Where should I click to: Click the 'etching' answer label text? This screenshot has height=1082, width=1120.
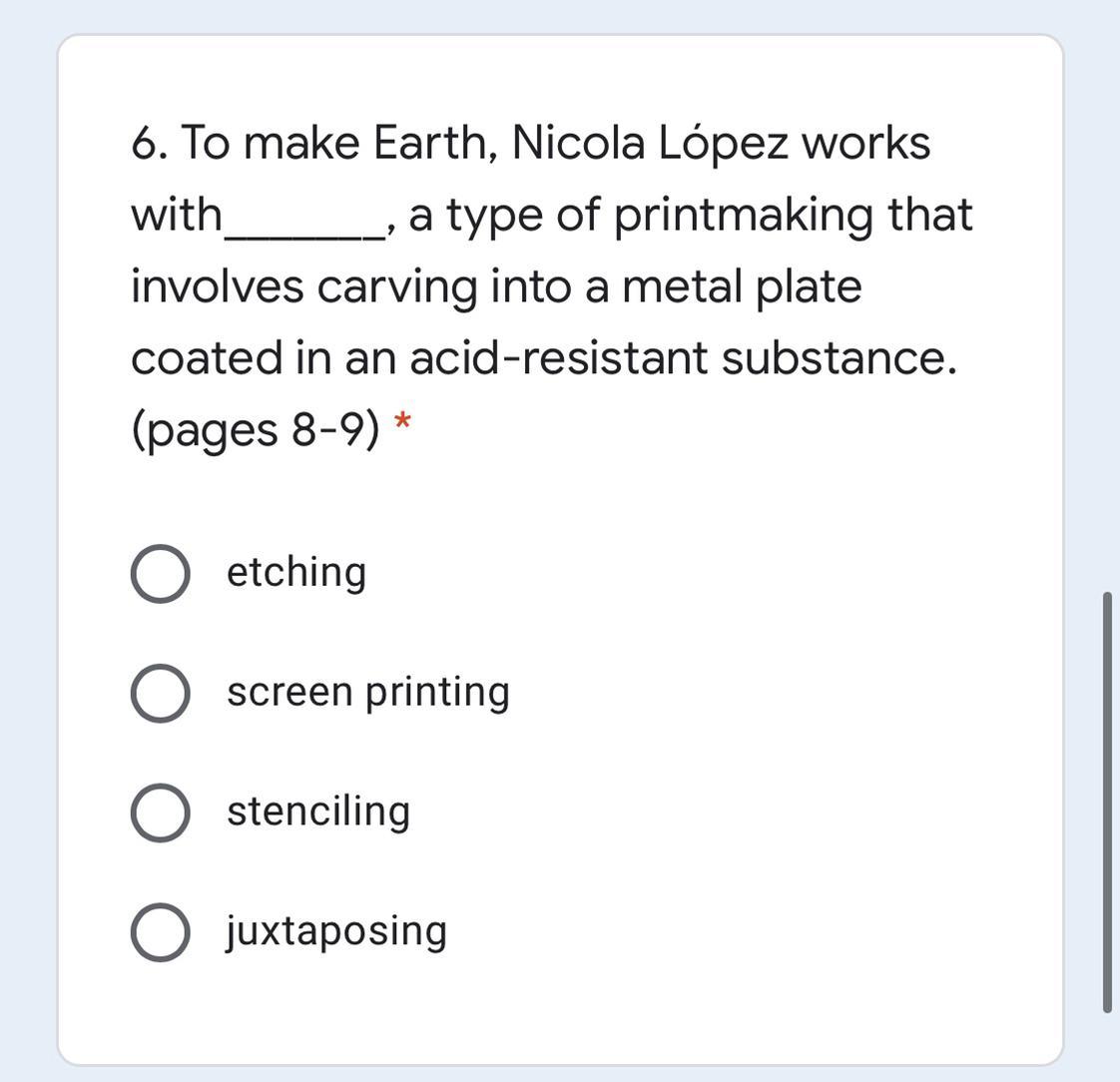(x=295, y=573)
